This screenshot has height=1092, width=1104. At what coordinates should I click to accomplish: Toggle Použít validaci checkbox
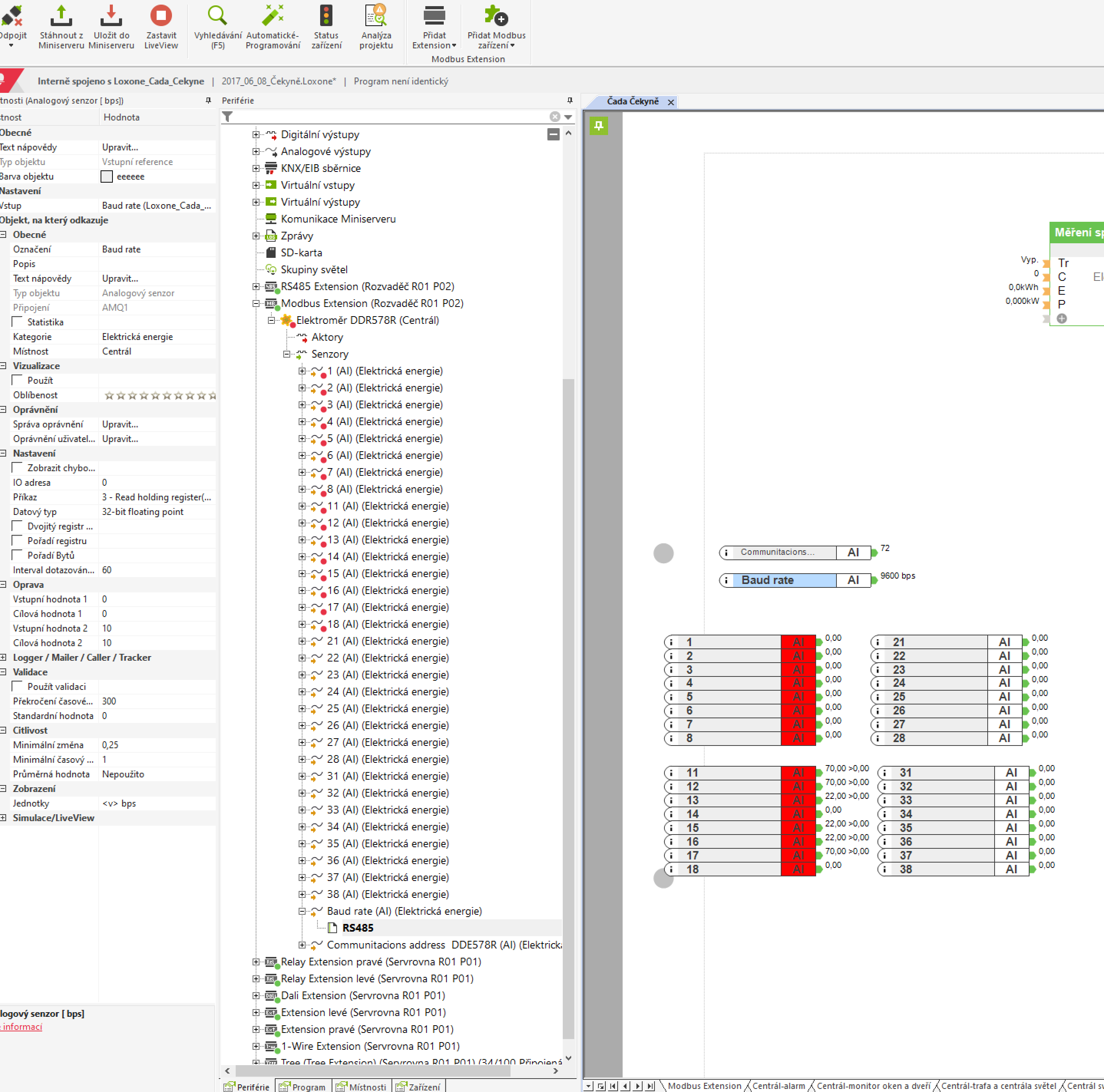coord(18,686)
